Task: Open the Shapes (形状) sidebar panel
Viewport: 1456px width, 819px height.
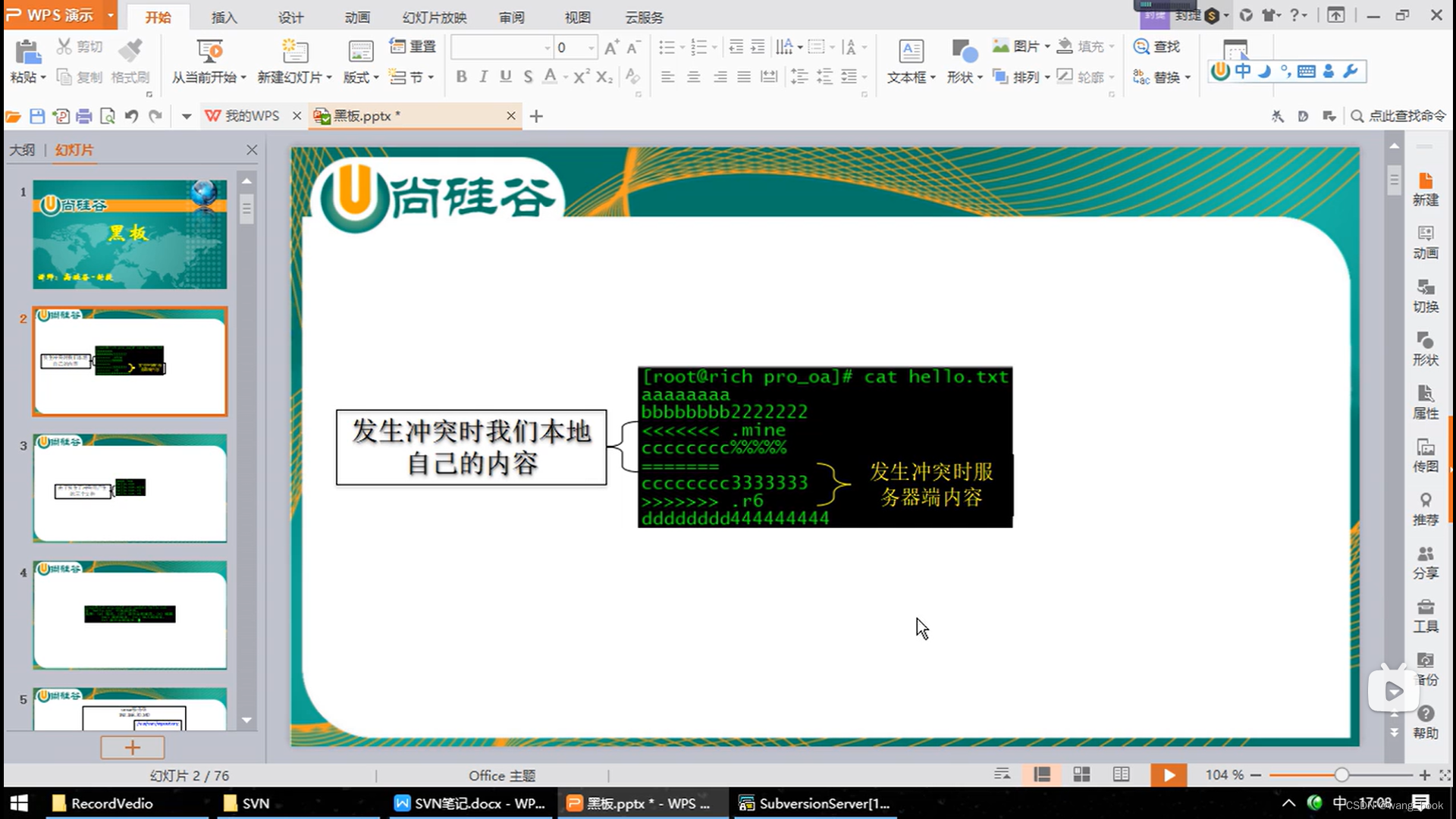Action: pos(1426,350)
